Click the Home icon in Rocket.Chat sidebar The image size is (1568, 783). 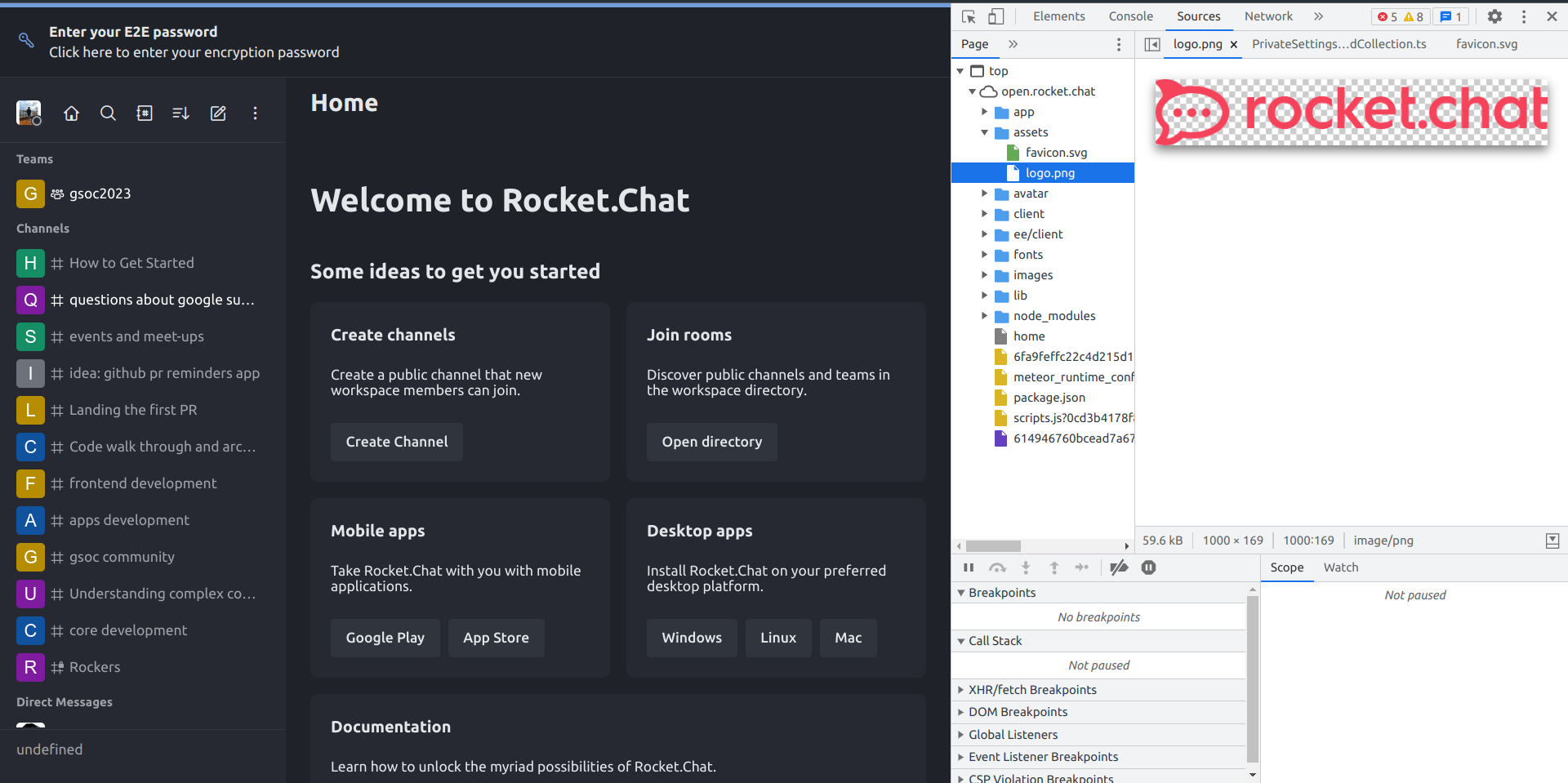pyautogui.click(x=71, y=113)
